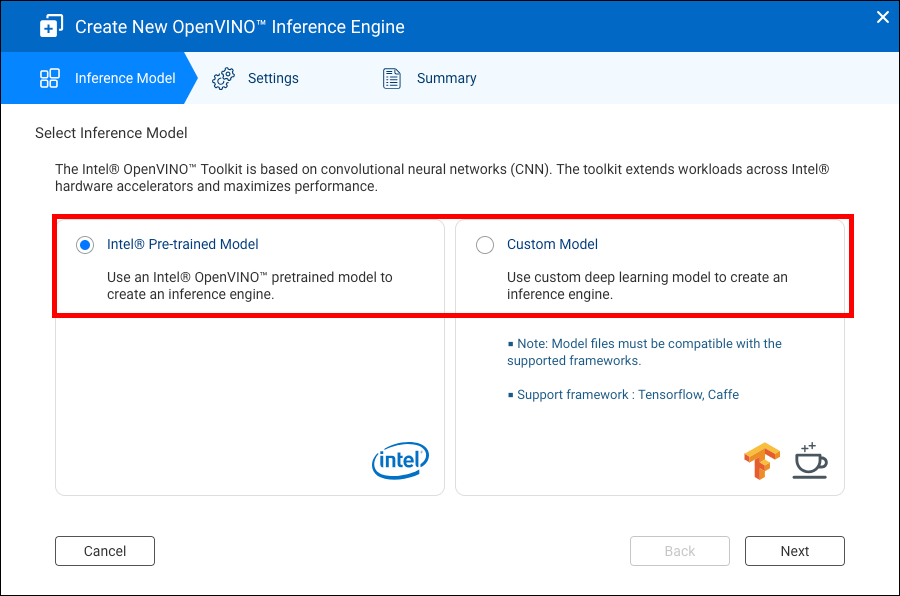The height and width of the screenshot is (596, 900).
Task: Click the Caffe coffee cup icon
Action: [810, 459]
